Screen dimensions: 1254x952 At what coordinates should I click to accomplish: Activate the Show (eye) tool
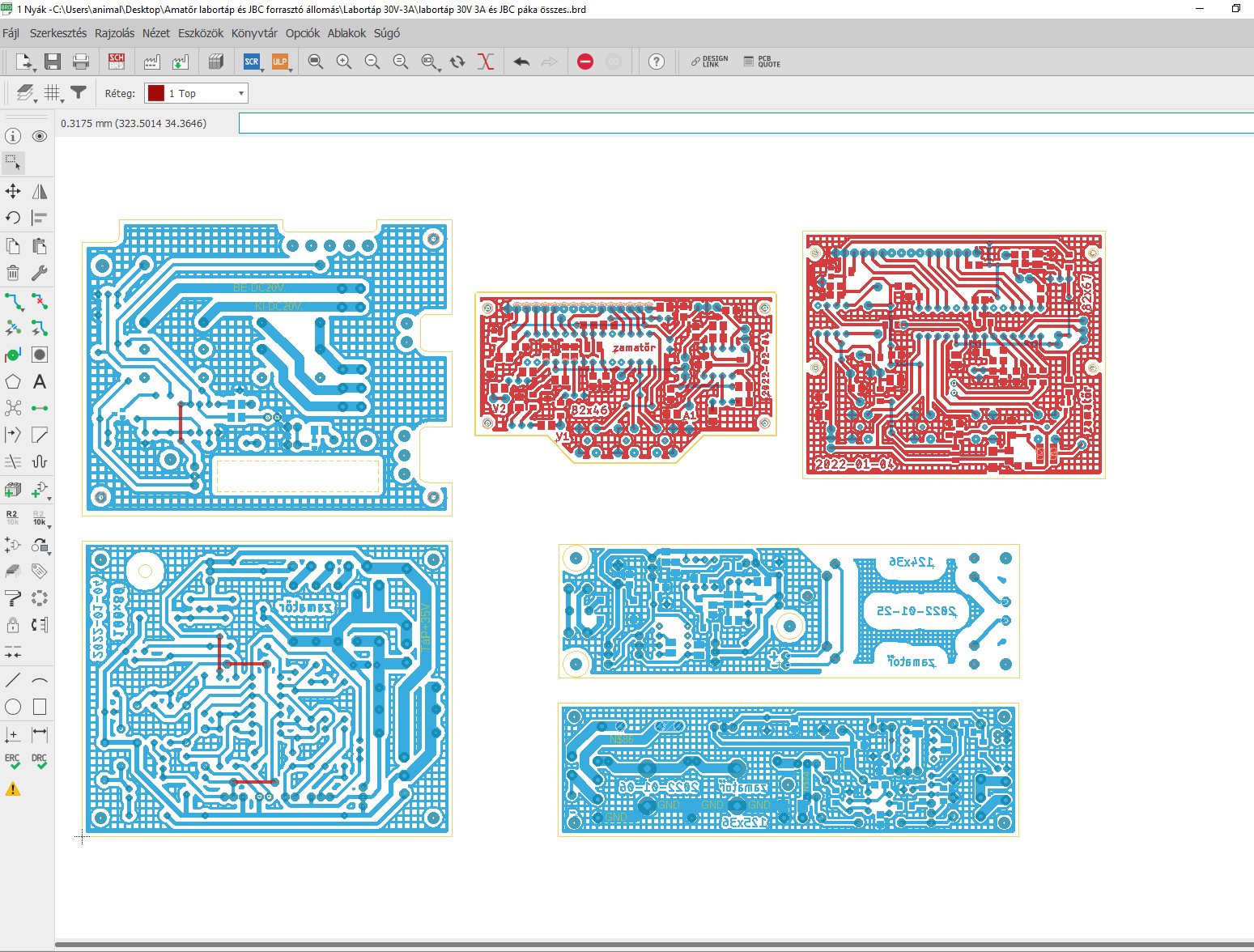pos(40,136)
